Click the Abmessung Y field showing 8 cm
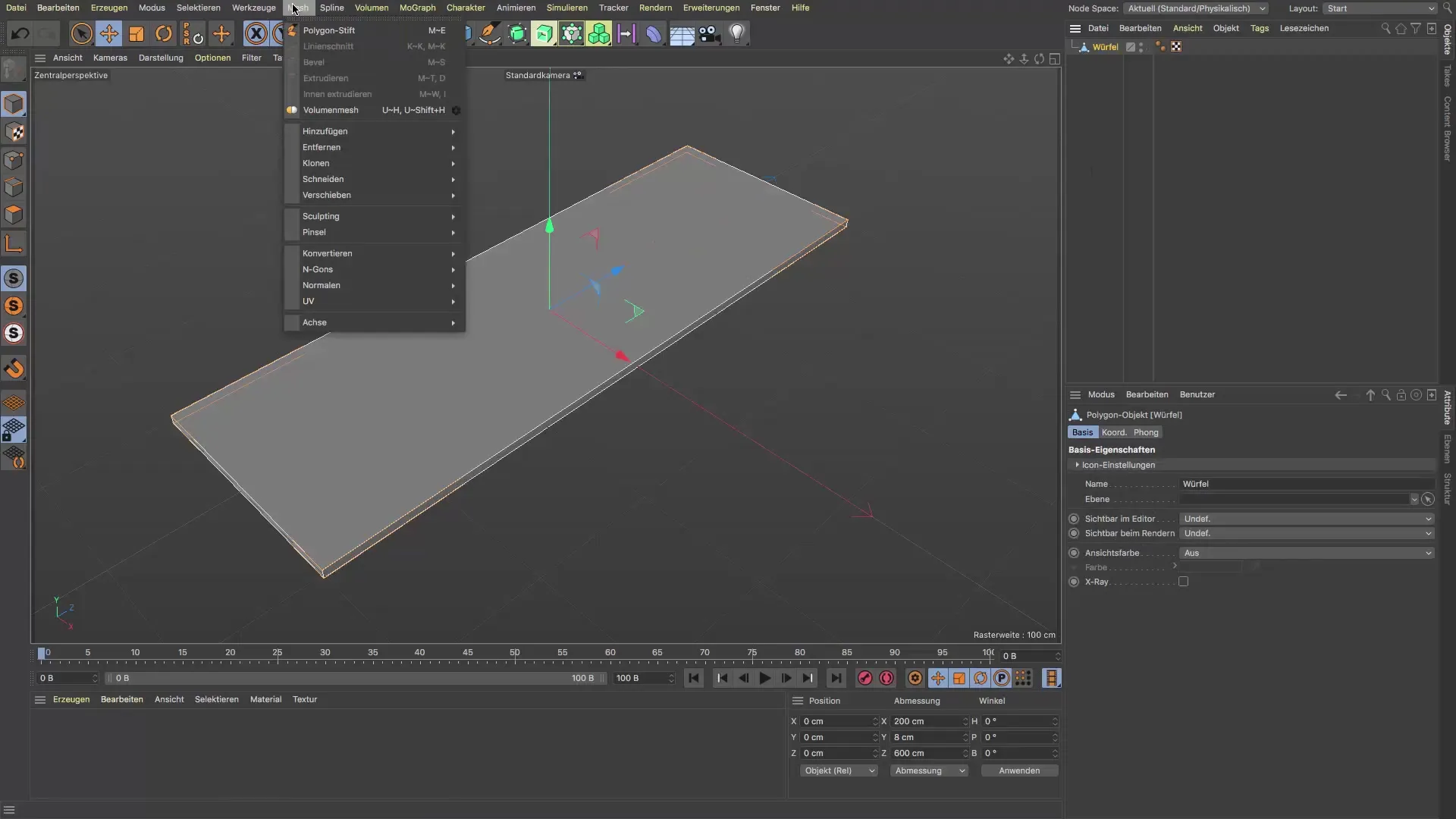This screenshot has width=1456, height=819. 929,737
